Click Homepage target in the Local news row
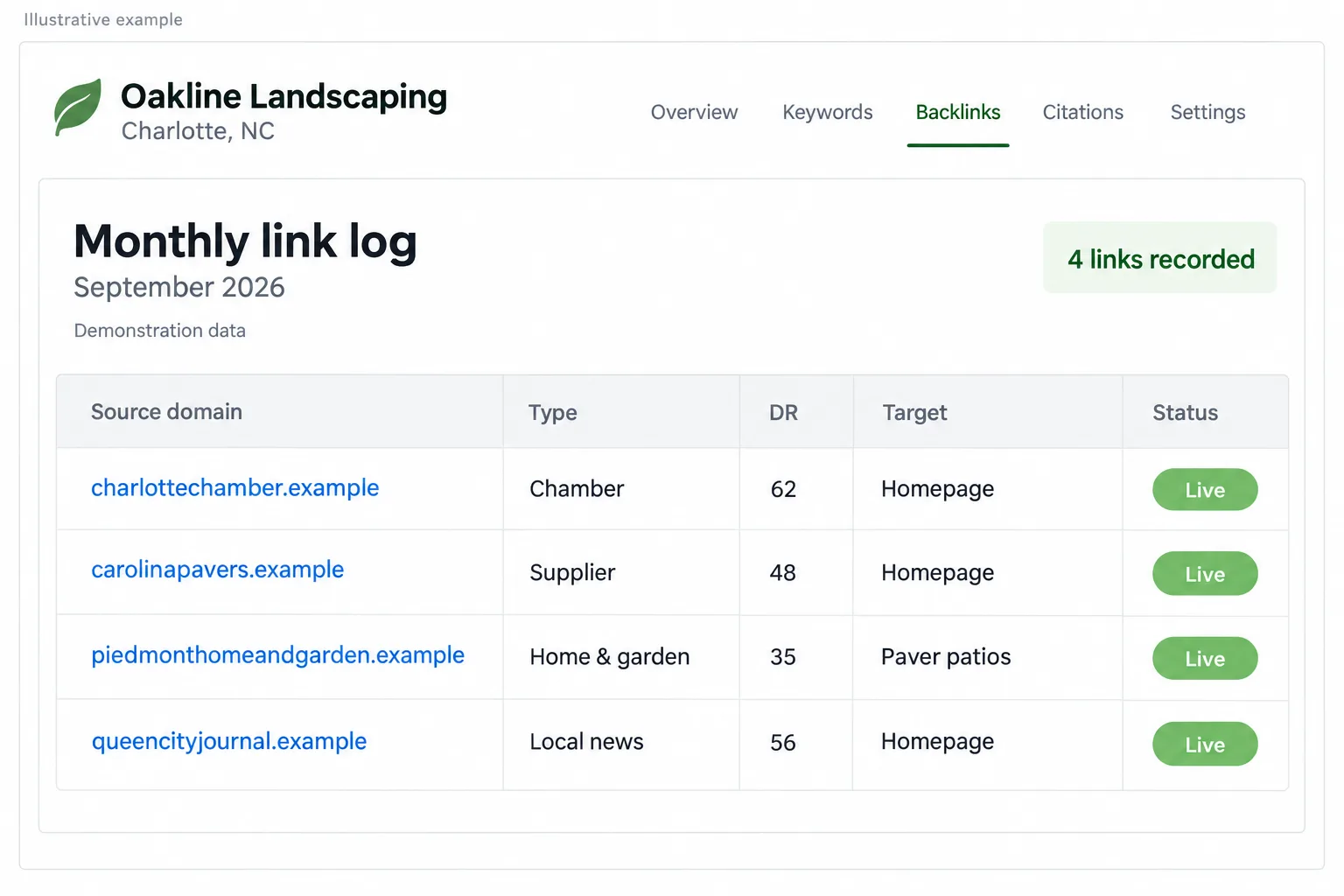This screenshot has height=896, width=1344. point(937,742)
